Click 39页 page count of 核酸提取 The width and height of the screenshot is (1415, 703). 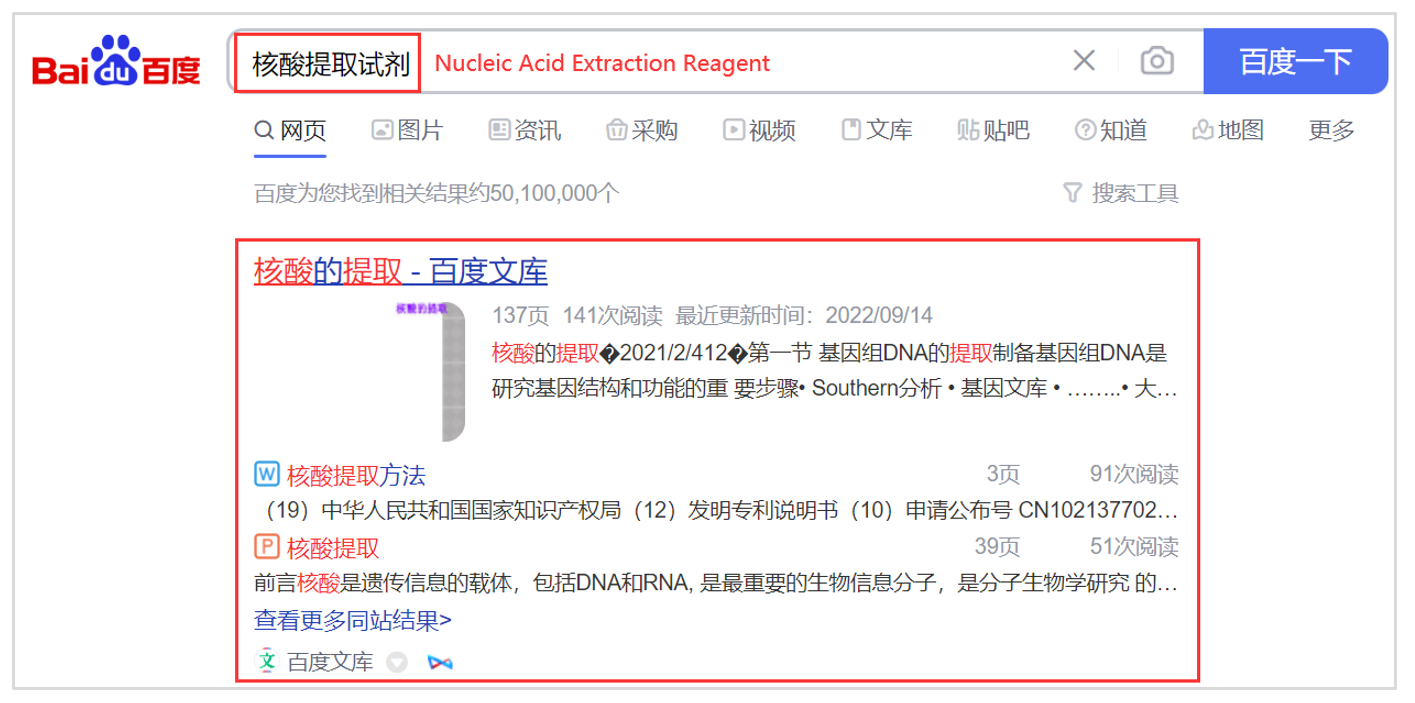[997, 548]
